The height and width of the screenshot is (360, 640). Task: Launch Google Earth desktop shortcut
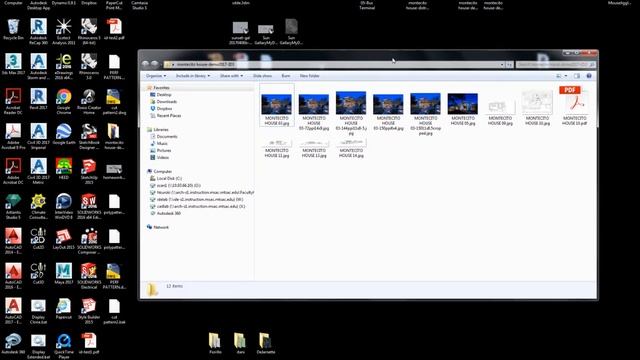[x=64, y=134]
